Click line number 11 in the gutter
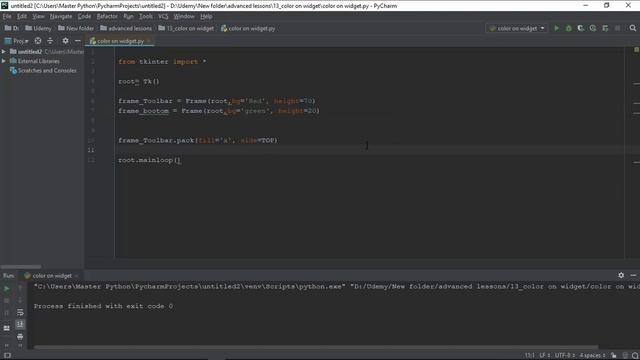 (x=91, y=150)
